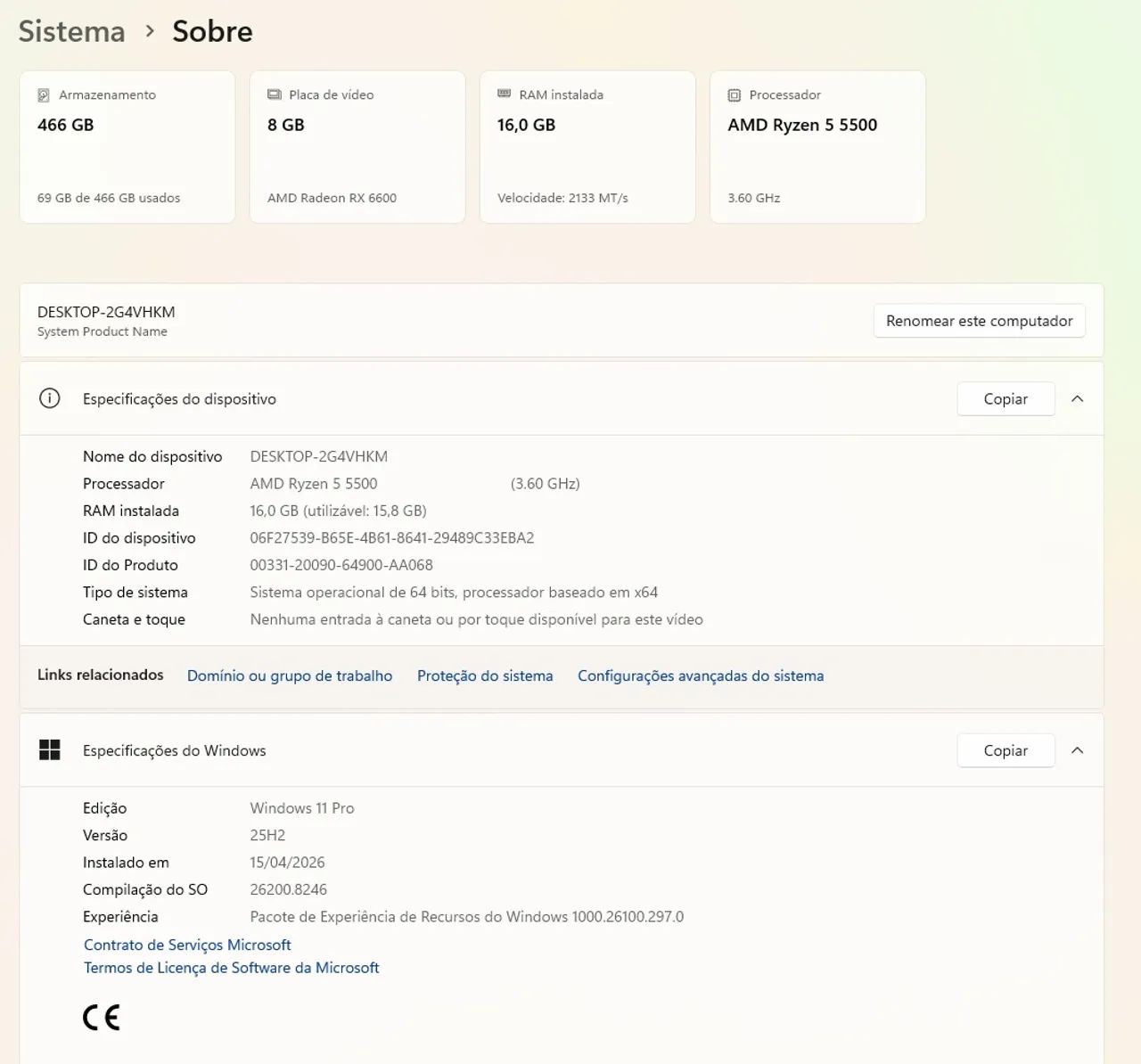Click the Experiência label
This screenshot has height=1064, width=1141.
pos(120,916)
